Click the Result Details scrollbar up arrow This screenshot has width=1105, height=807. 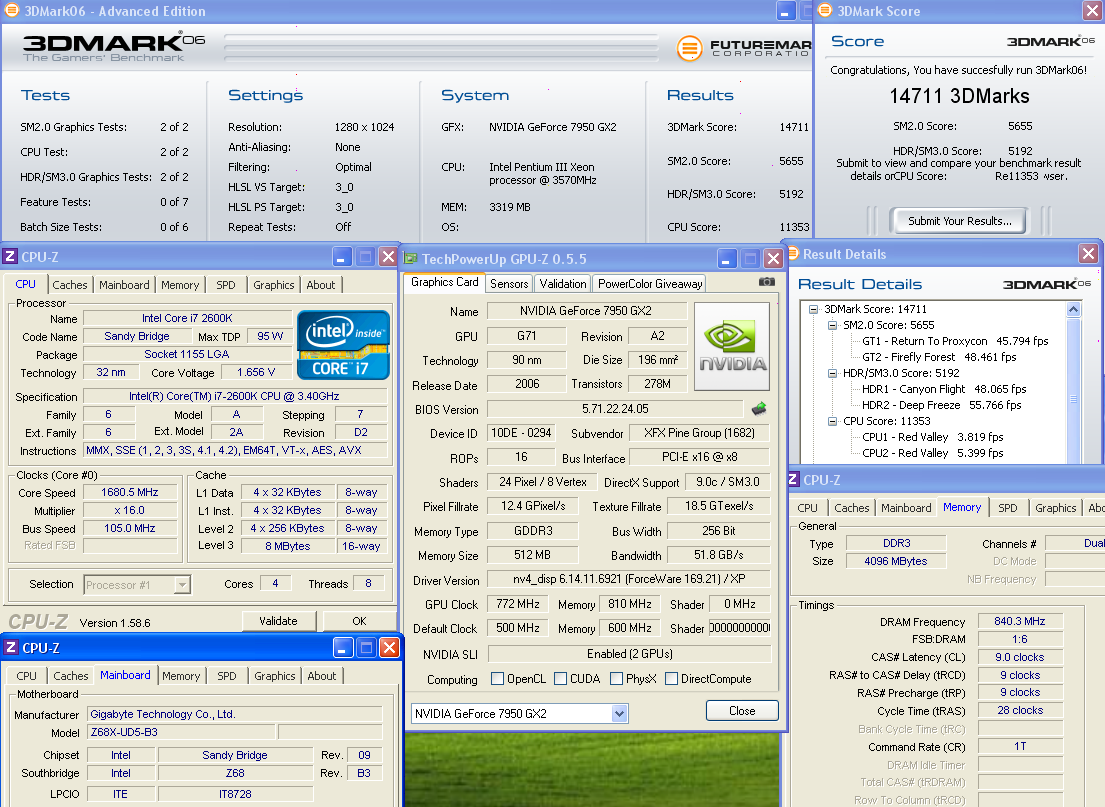pyautogui.click(x=1073, y=309)
